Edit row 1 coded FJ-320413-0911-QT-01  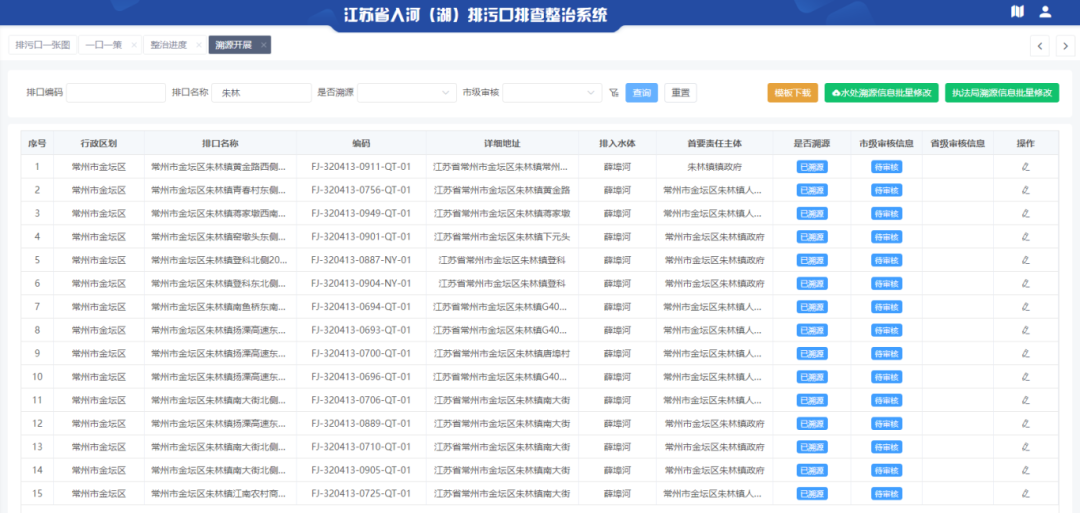click(1026, 167)
